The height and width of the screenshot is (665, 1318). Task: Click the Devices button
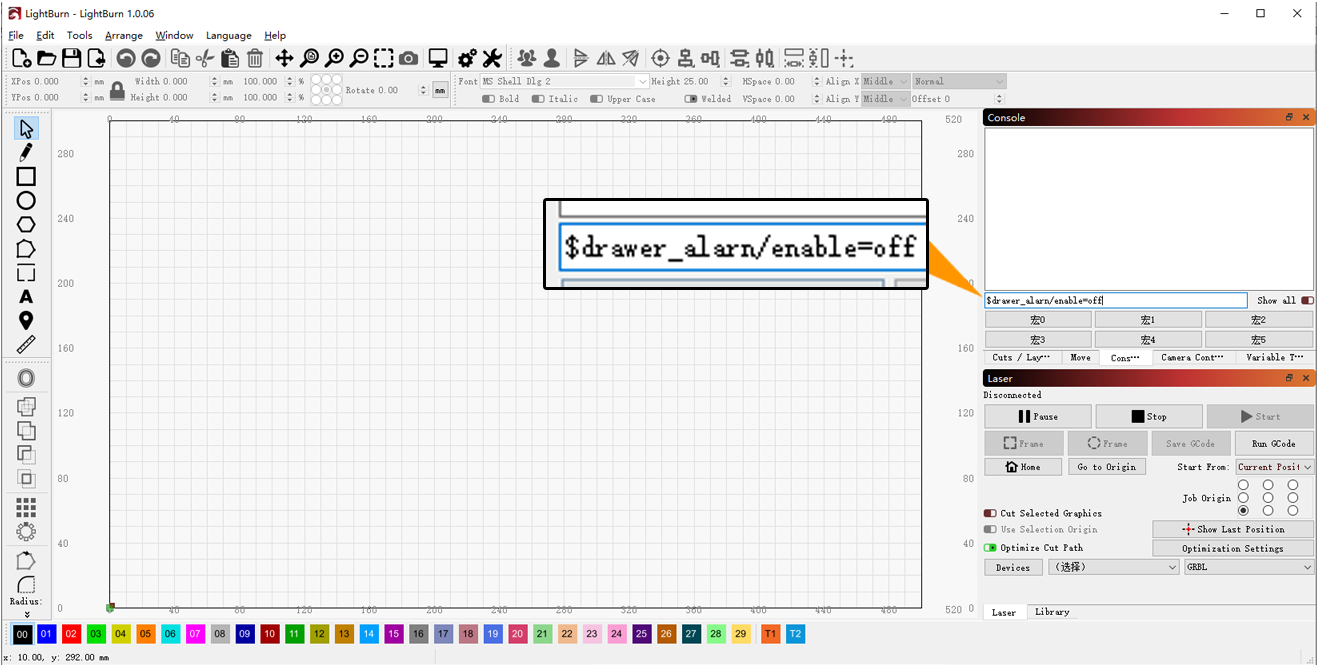[x=1013, y=567]
